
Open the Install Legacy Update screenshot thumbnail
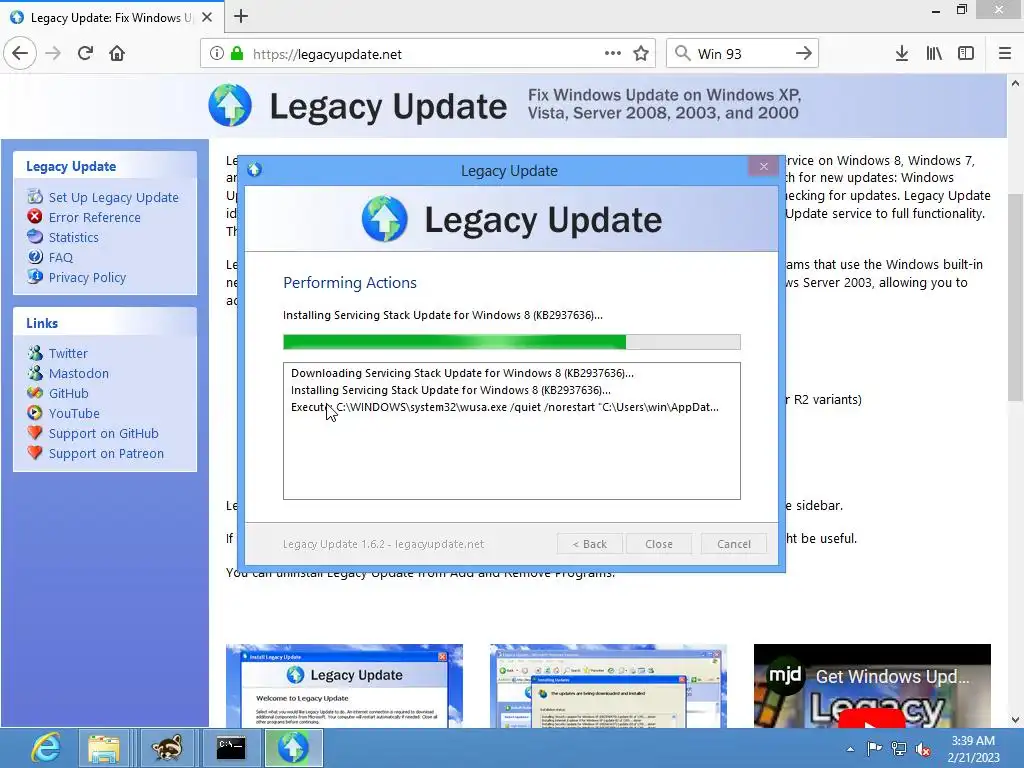(x=344, y=686)
